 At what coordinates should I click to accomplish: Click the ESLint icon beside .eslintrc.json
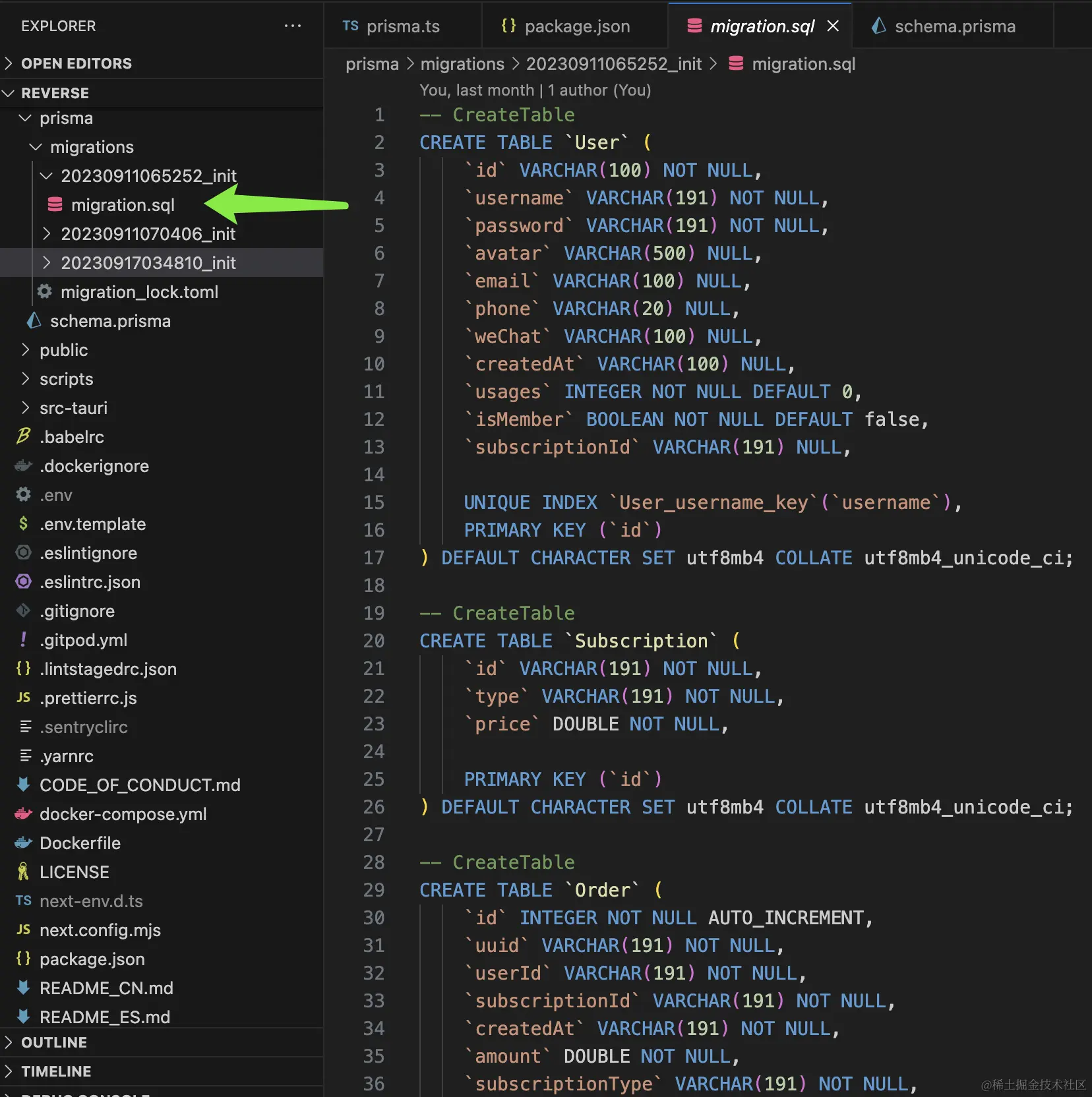(x=24, y=581)
